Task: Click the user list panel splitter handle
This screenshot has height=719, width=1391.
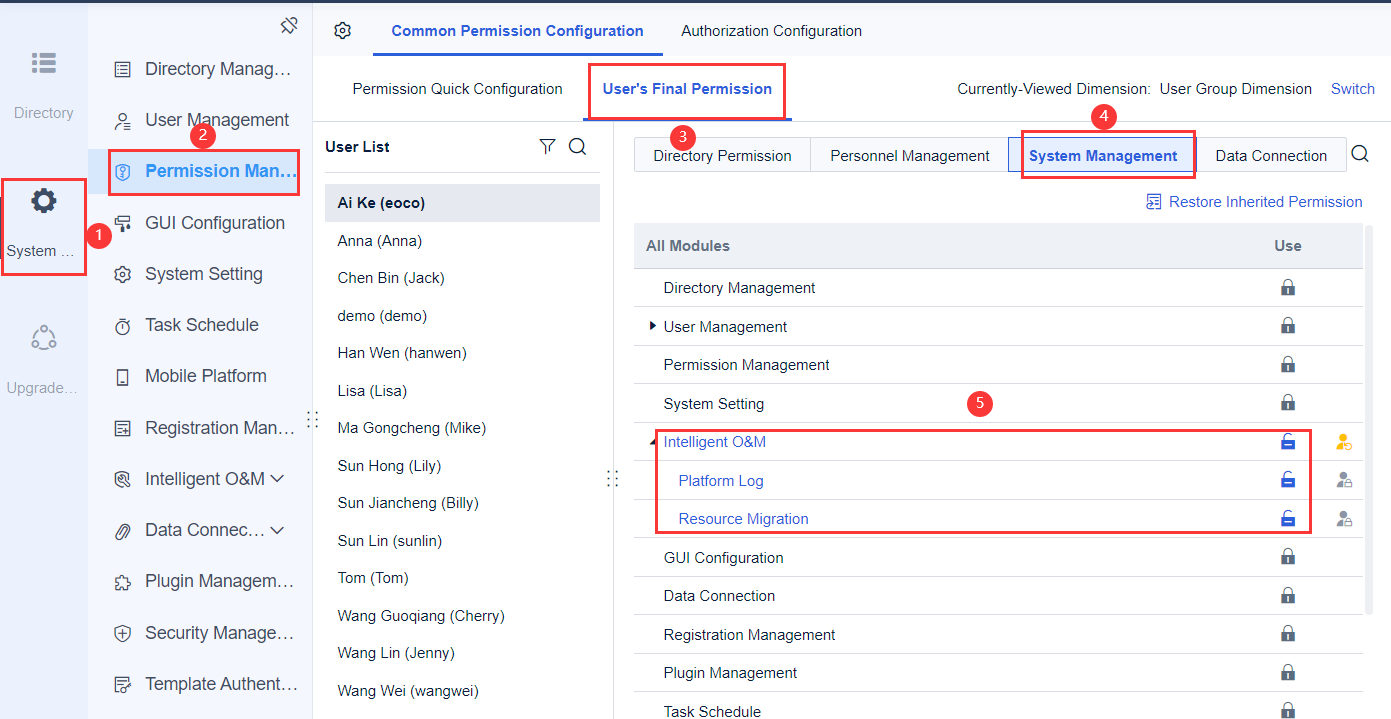Action: 612,479
